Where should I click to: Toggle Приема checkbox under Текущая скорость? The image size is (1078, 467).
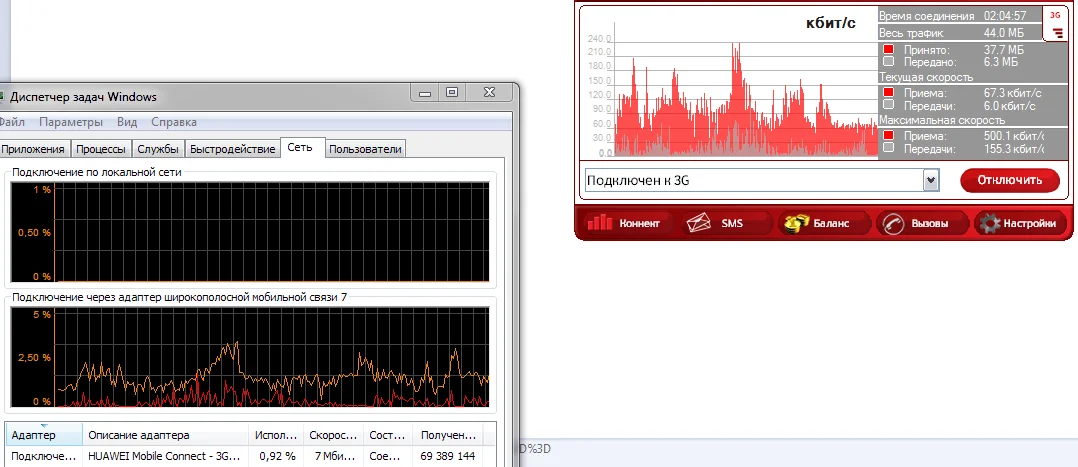(x=888, y=92)
